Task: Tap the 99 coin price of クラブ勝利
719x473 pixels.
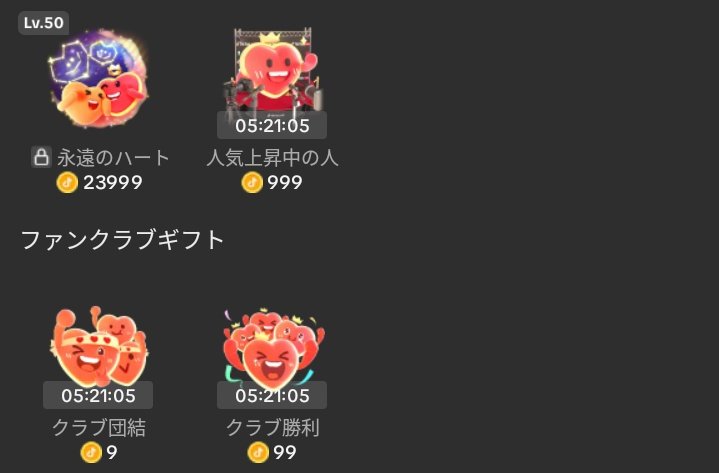Action: (285, 452)
